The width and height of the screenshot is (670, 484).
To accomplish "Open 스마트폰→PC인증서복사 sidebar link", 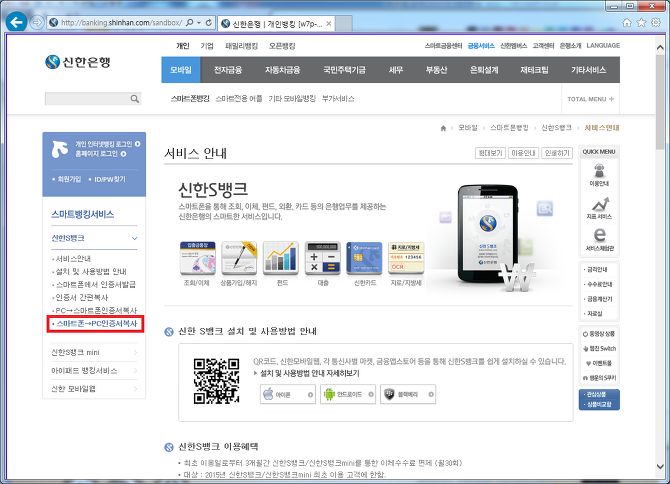I will pos(95,324).
